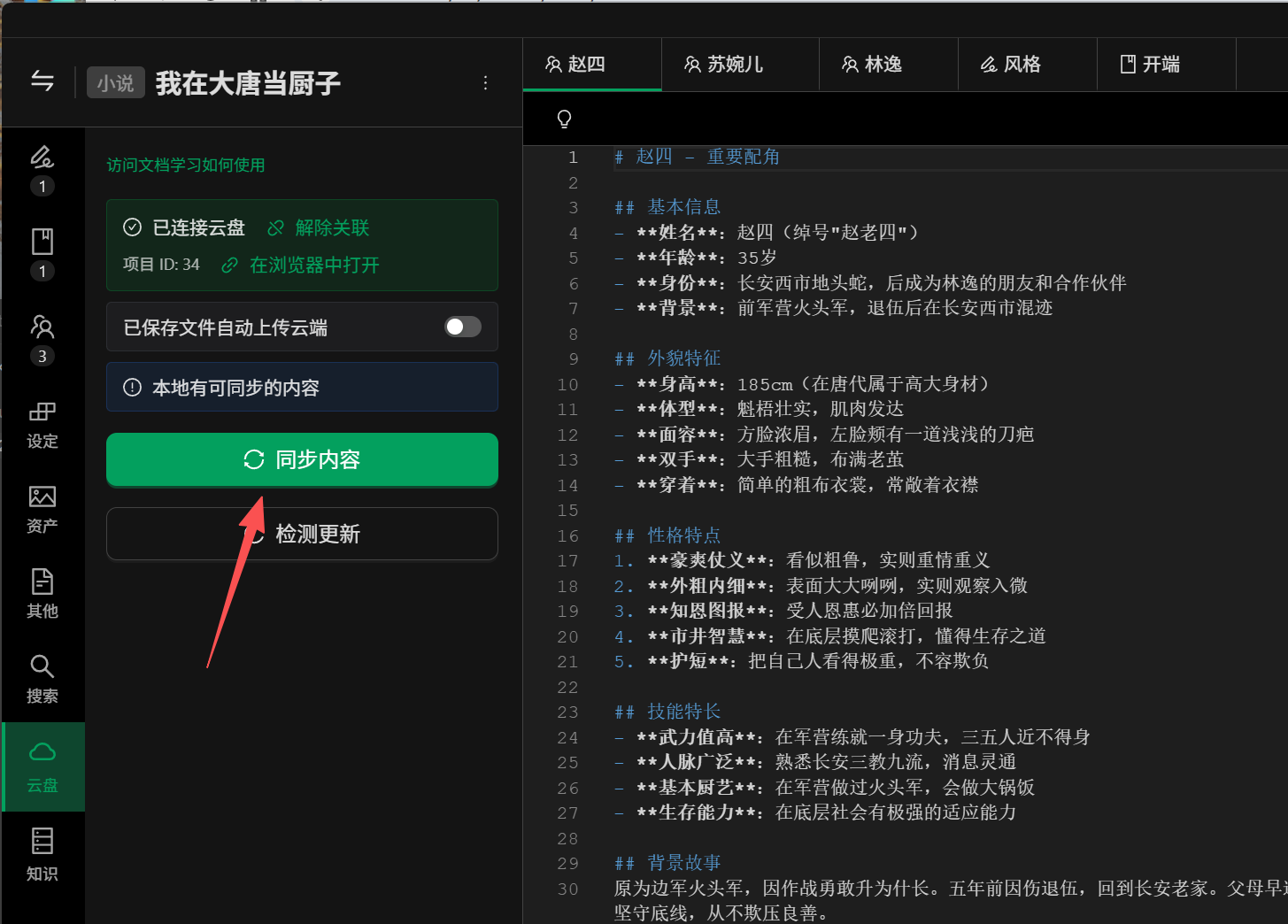Switch to the 风格 tab
This screenshot has height=924, width=1288.
click(x=1011, y=64)
